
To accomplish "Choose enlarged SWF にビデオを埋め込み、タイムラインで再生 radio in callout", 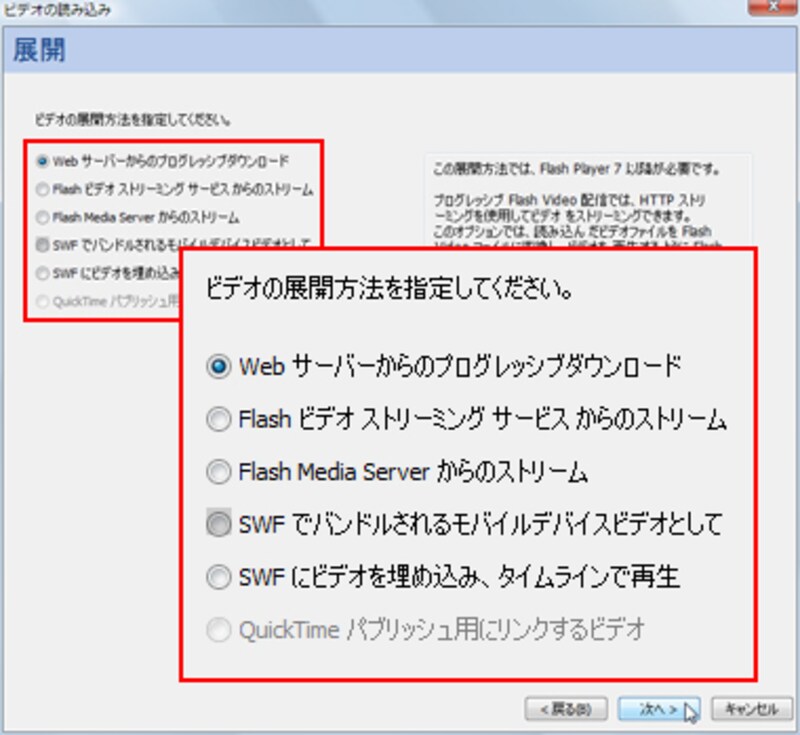I will (219, 577).
